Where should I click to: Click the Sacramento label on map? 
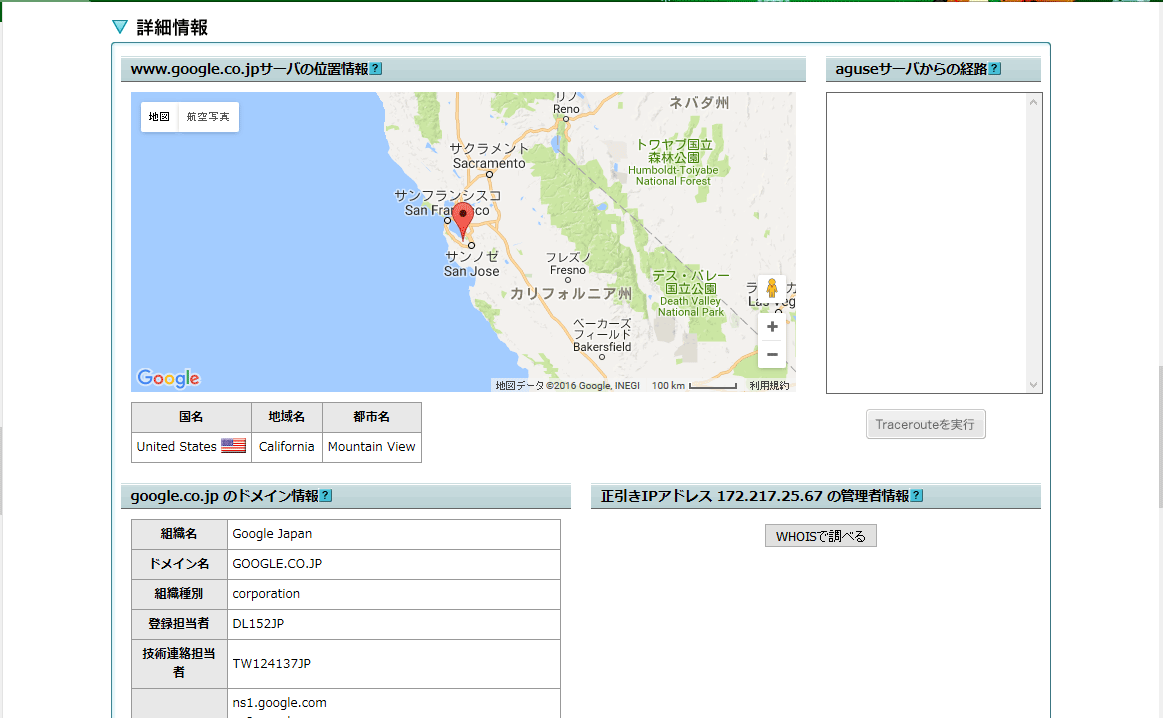point(489,163)
